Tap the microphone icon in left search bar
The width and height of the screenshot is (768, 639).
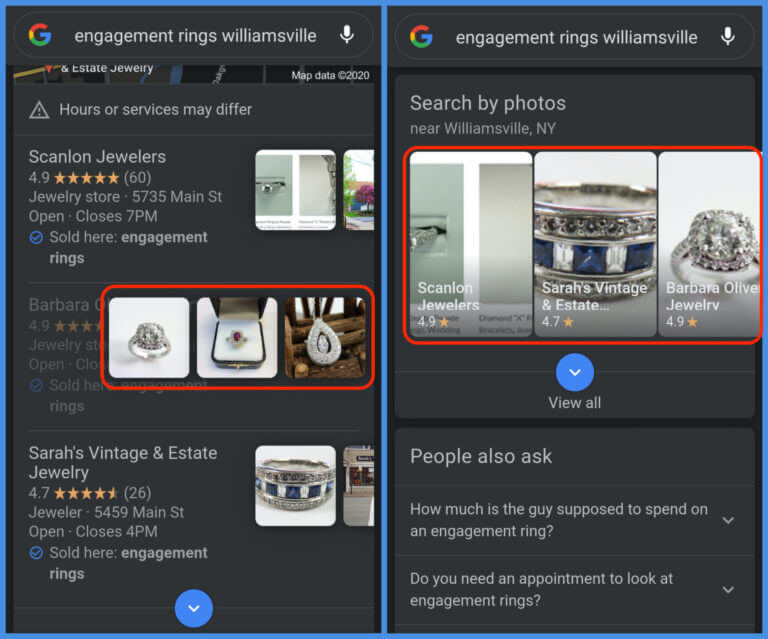point(347,36)
